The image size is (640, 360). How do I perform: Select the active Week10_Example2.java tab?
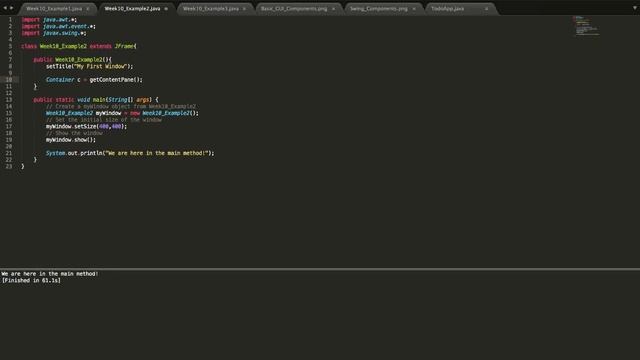point(132,9)
